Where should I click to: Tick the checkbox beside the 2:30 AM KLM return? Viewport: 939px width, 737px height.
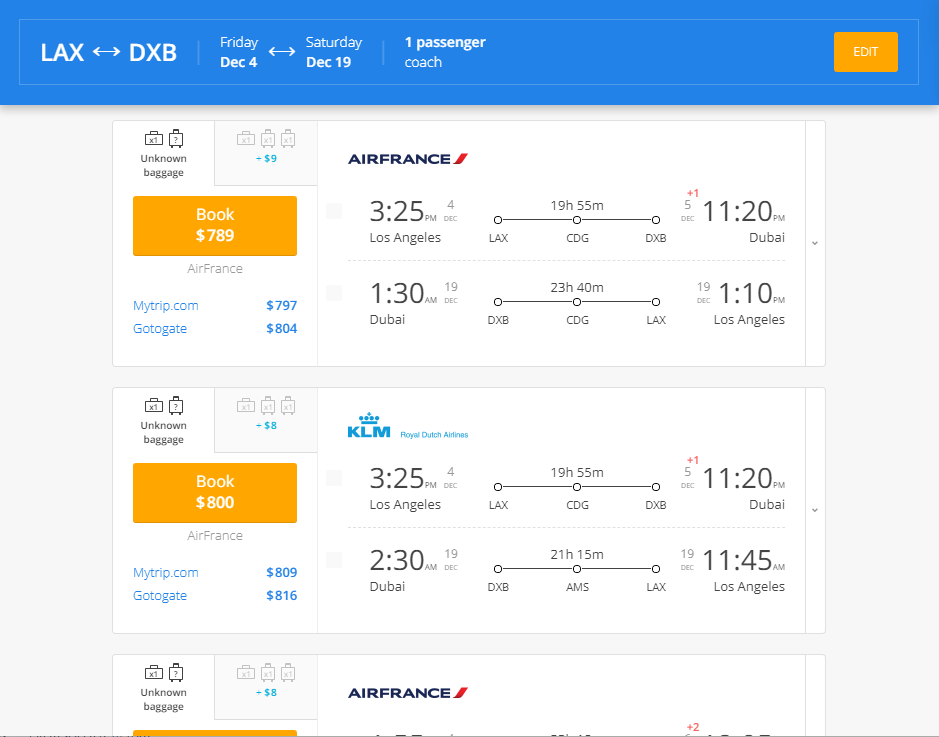pos(334,560)
